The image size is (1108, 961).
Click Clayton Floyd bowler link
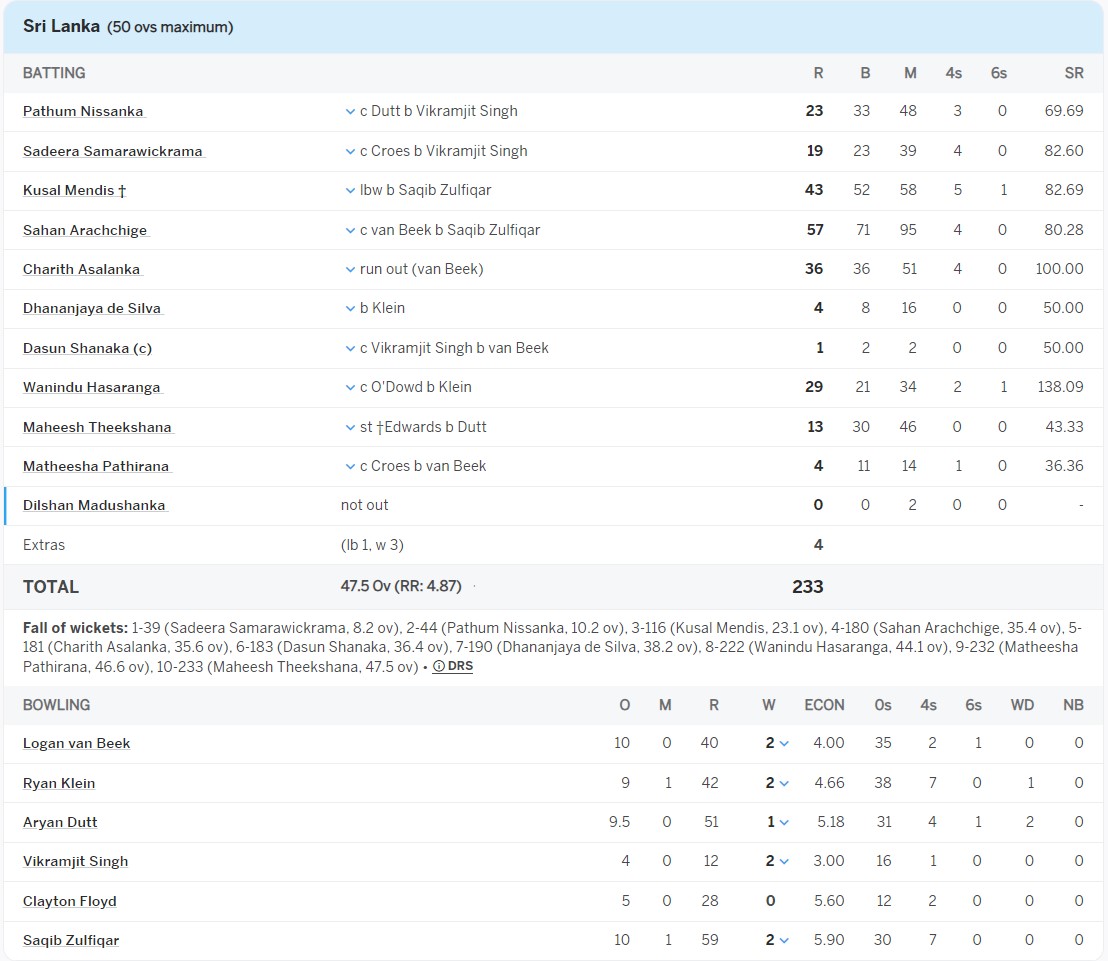(70, 902)
